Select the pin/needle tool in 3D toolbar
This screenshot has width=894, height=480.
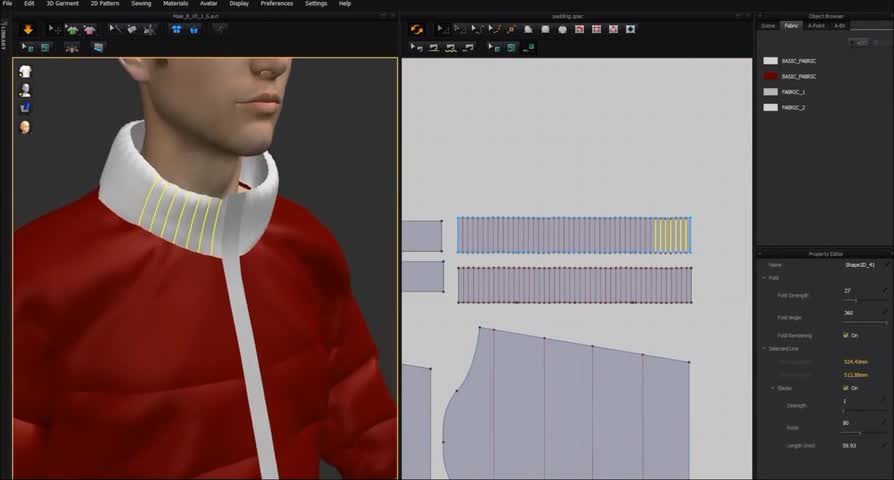click(x=115, y=29)
